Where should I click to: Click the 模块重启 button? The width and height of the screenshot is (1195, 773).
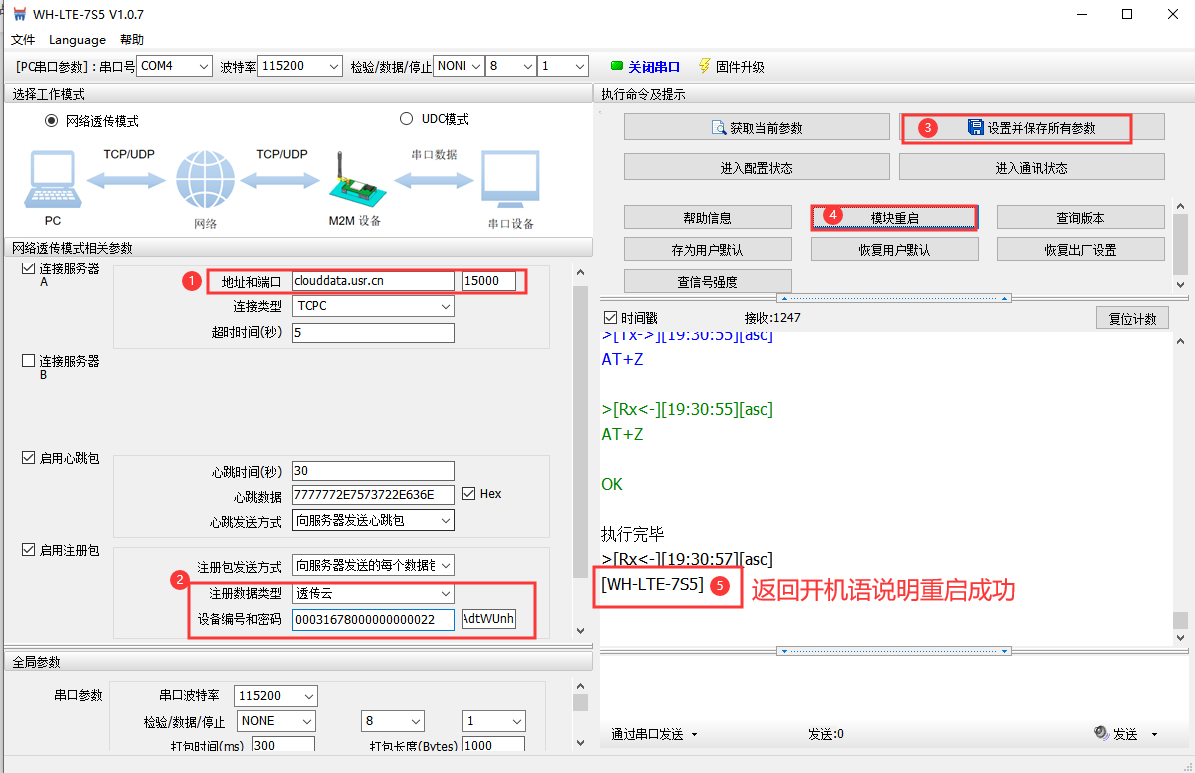click(x=894, y=218)
